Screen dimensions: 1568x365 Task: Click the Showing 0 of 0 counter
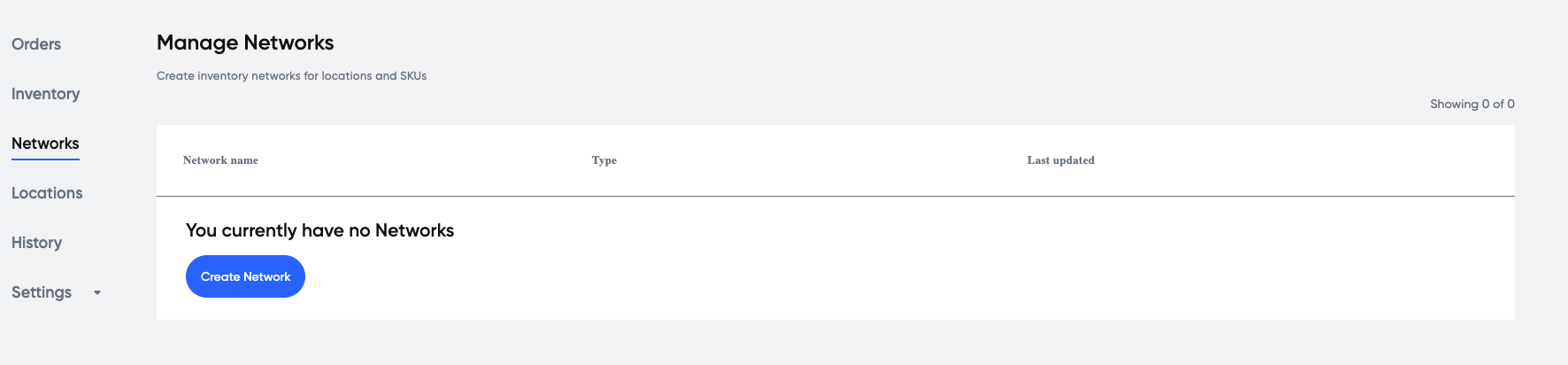[x=1472, y=104]
